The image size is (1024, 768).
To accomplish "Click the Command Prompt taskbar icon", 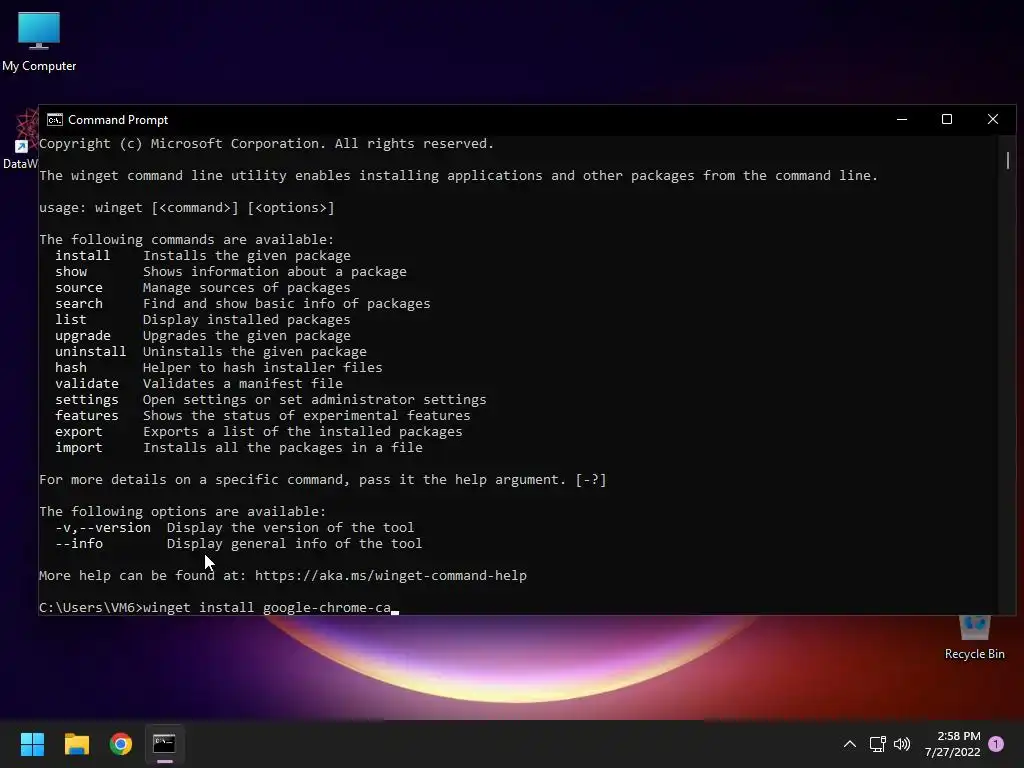I will (165, 744).
